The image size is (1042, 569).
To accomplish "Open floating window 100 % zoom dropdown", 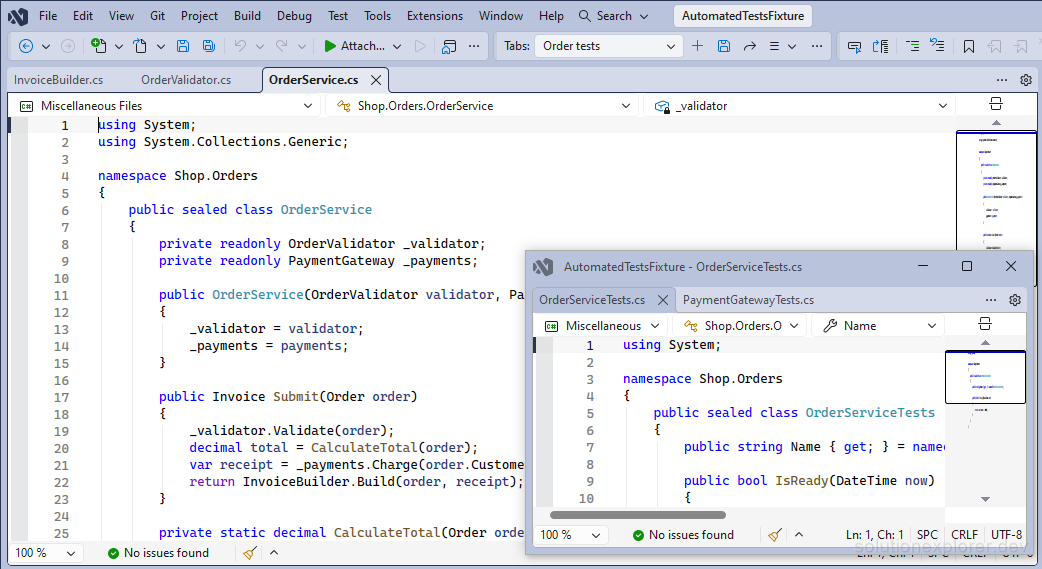I will (570, 534).
